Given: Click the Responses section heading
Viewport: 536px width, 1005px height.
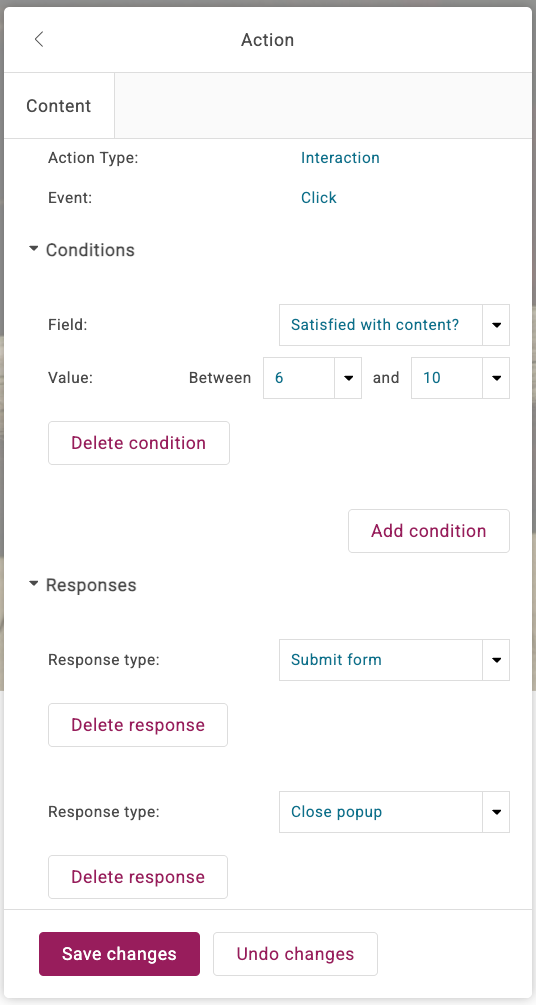Looking at the screenshot, I should tap(91, 585).
